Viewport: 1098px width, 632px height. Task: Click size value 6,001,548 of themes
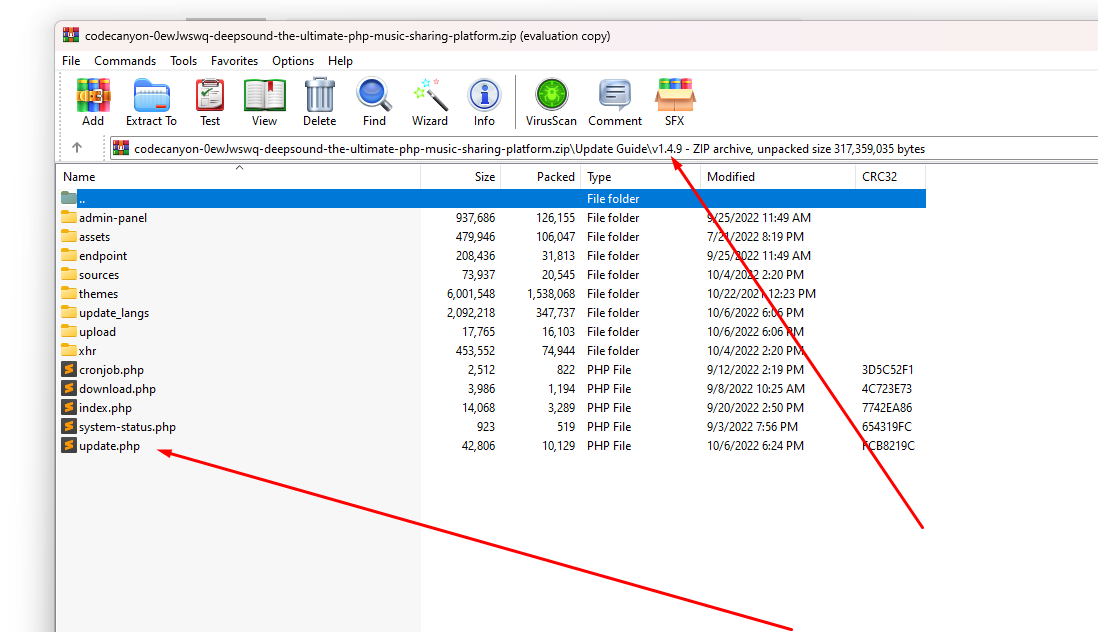[471, 294]
